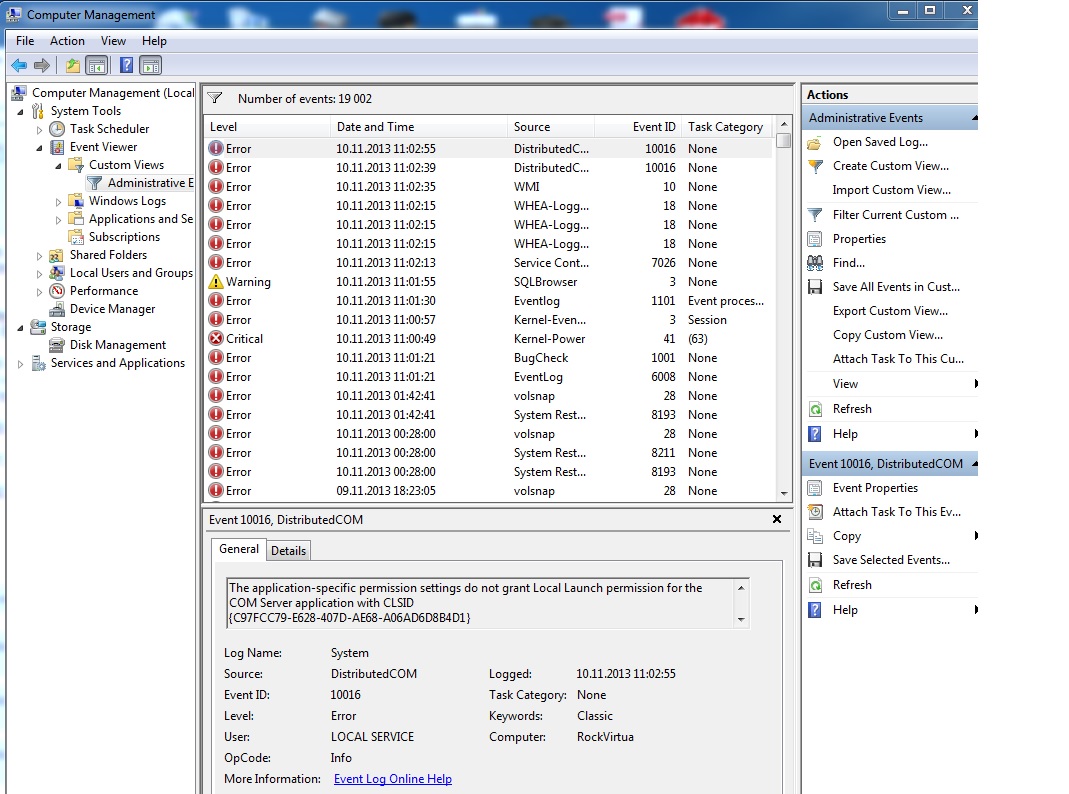
Task: Collapse the Administrative Events actions section
Action: click(974, 118)
